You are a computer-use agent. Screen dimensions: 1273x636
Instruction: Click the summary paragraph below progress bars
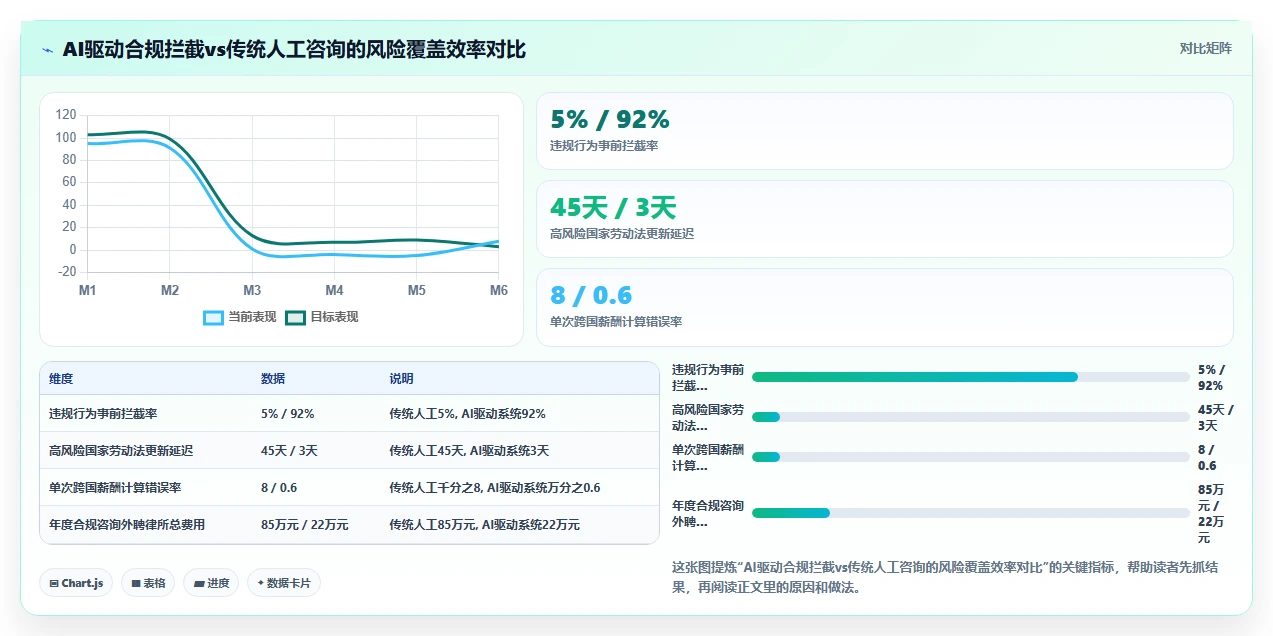(x=945, y=577)
